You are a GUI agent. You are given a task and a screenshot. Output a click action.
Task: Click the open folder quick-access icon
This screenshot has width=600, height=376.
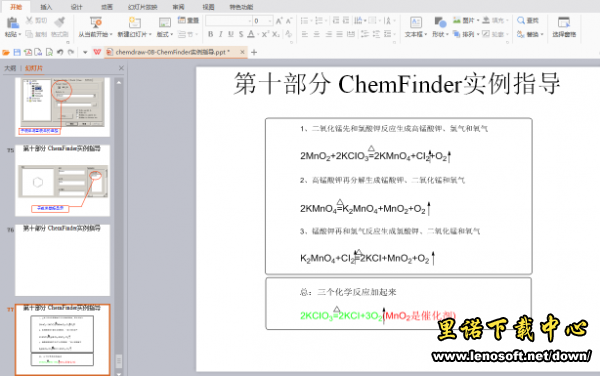point(6,52)
